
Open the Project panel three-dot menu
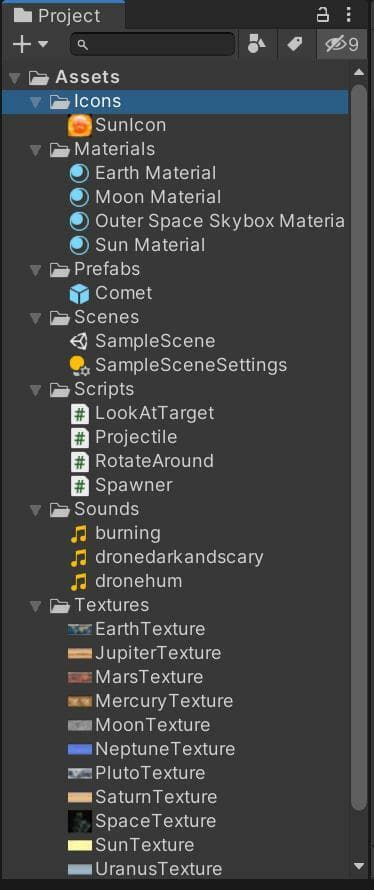pos(348,15)
